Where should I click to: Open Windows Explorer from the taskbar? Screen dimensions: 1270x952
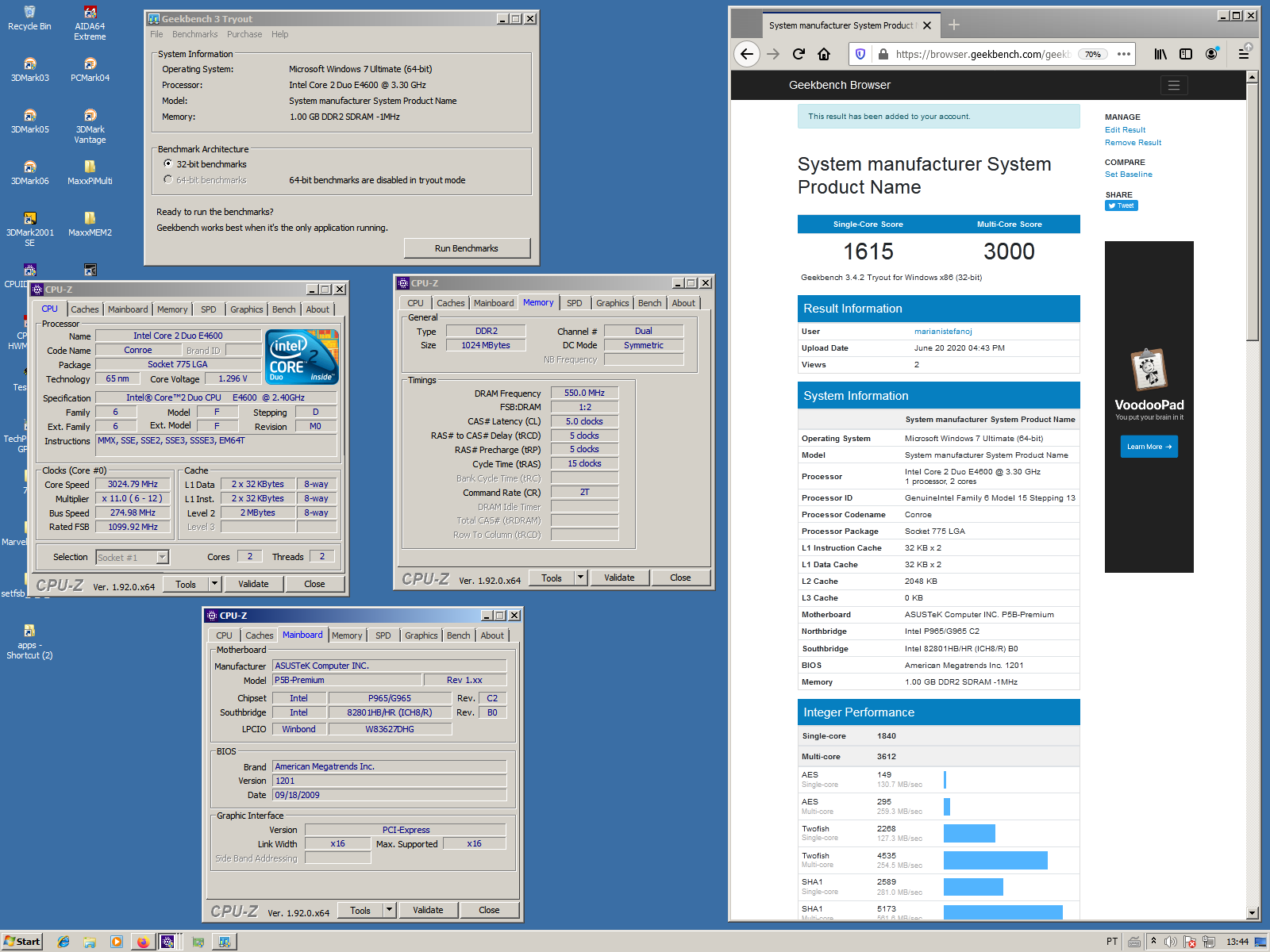90,942
